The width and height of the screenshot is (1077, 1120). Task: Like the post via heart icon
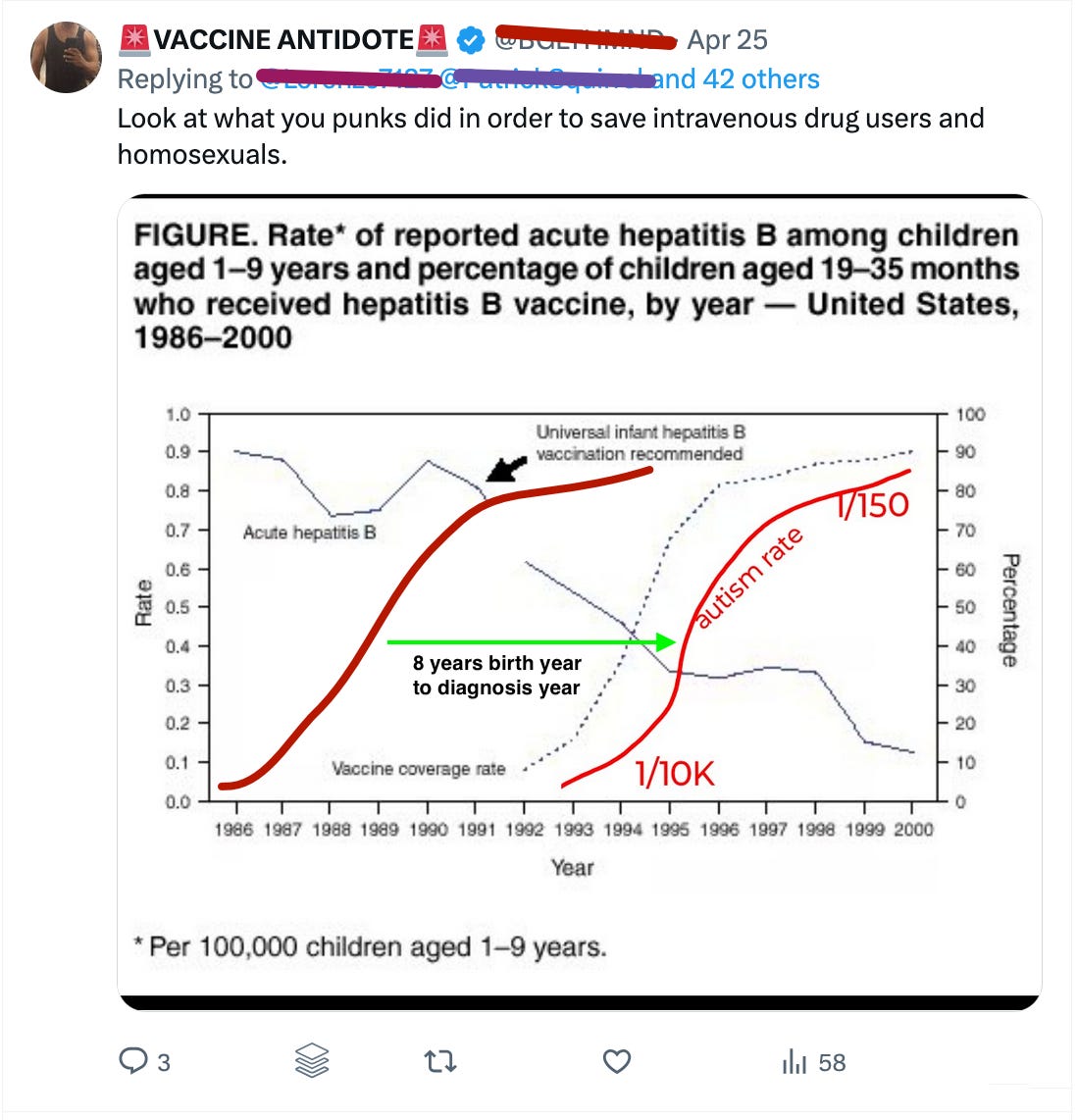point(616,1061)
